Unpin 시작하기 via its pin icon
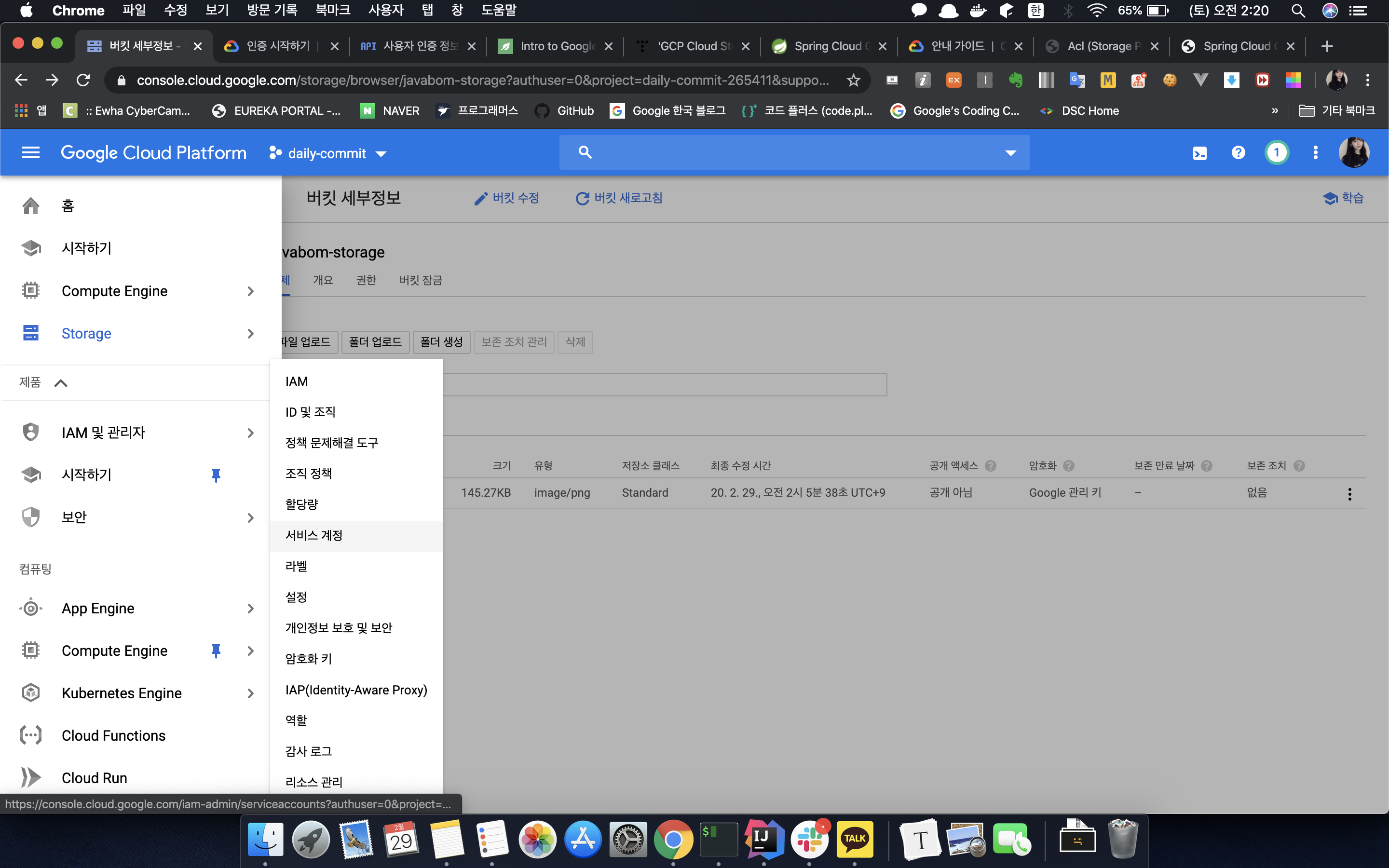1389x868 pixels. click(216, 475)
